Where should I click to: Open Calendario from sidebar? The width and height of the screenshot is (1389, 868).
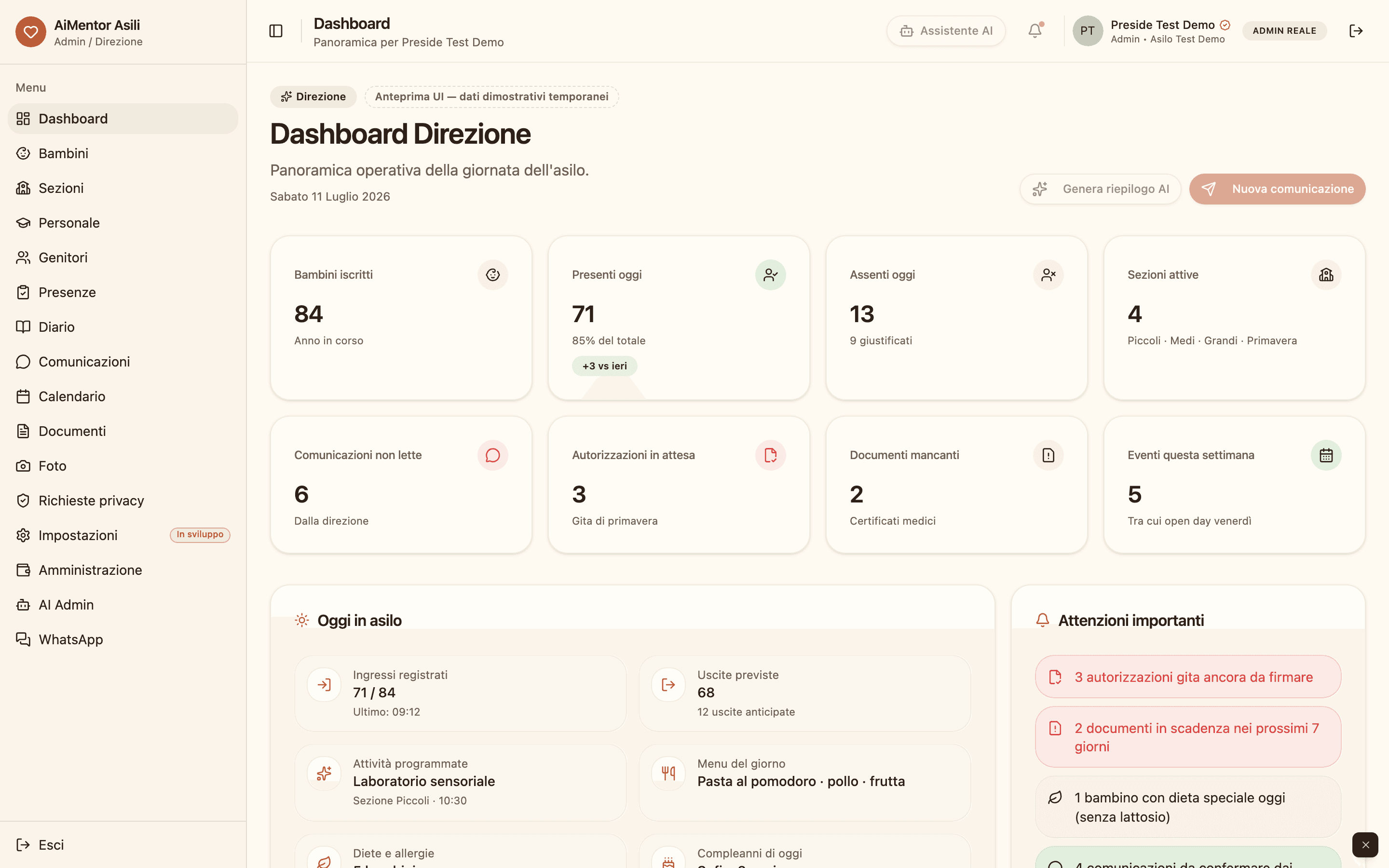[123, 397]
